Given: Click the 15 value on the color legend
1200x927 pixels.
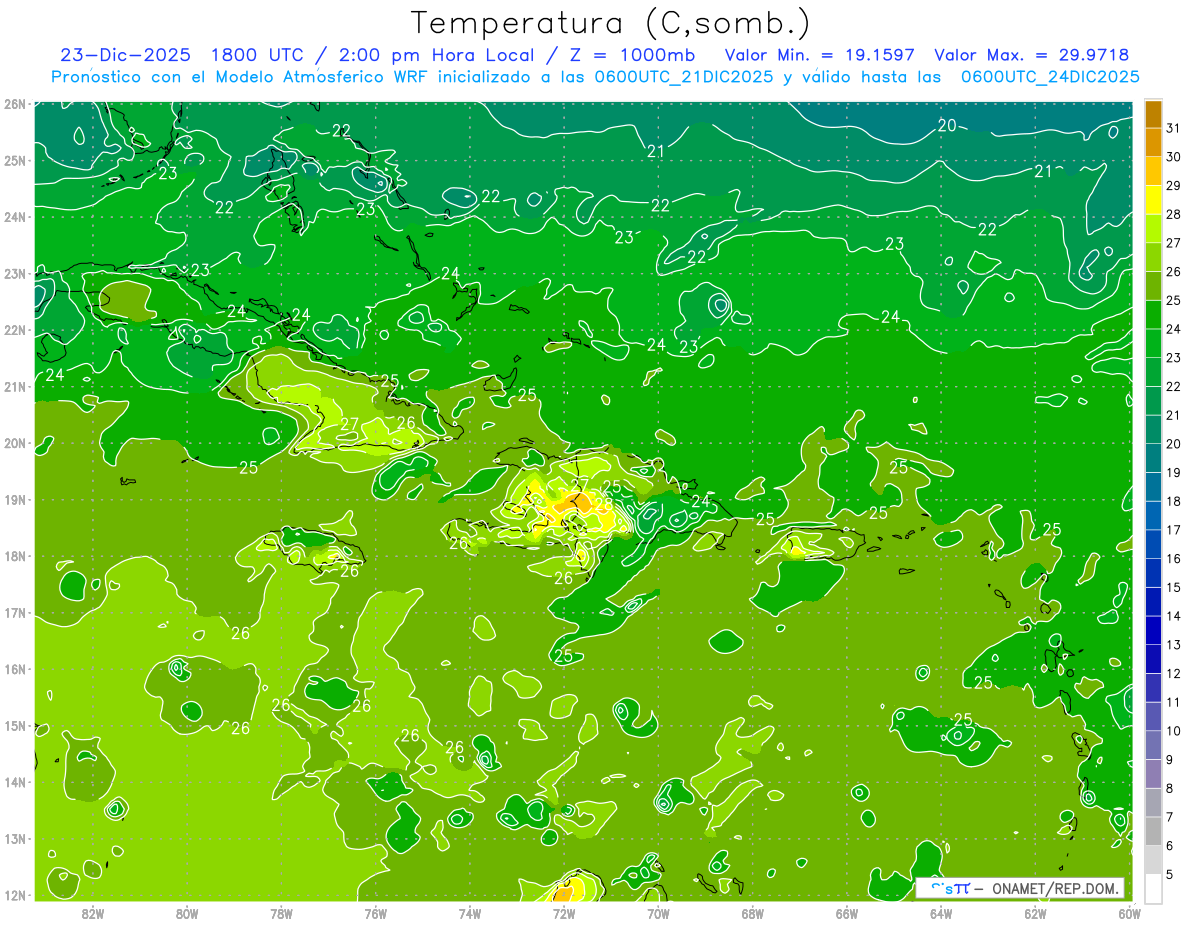Looking at the screenshot, I should click(x=1174, y=587).
